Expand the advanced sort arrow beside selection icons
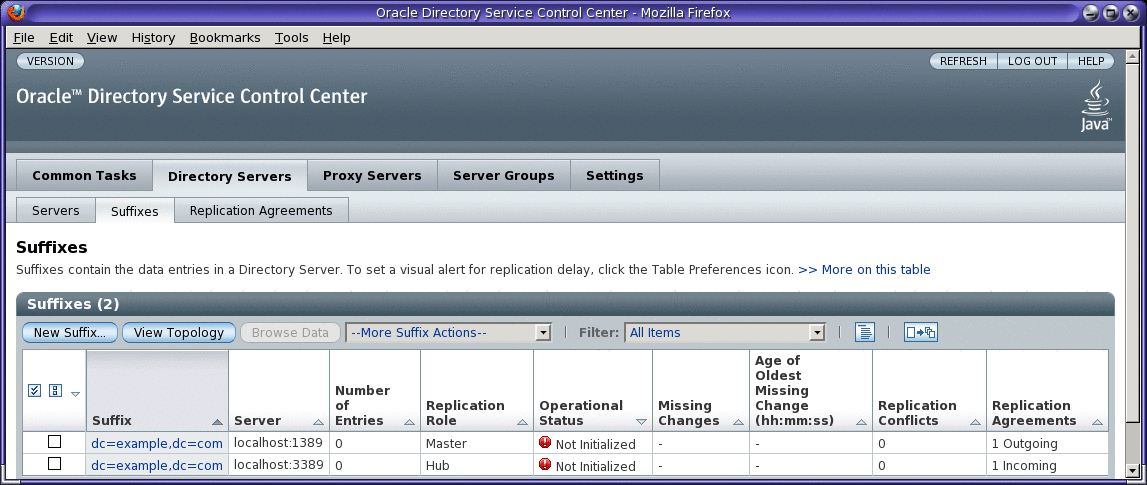1147x485 pixels. 75,394
